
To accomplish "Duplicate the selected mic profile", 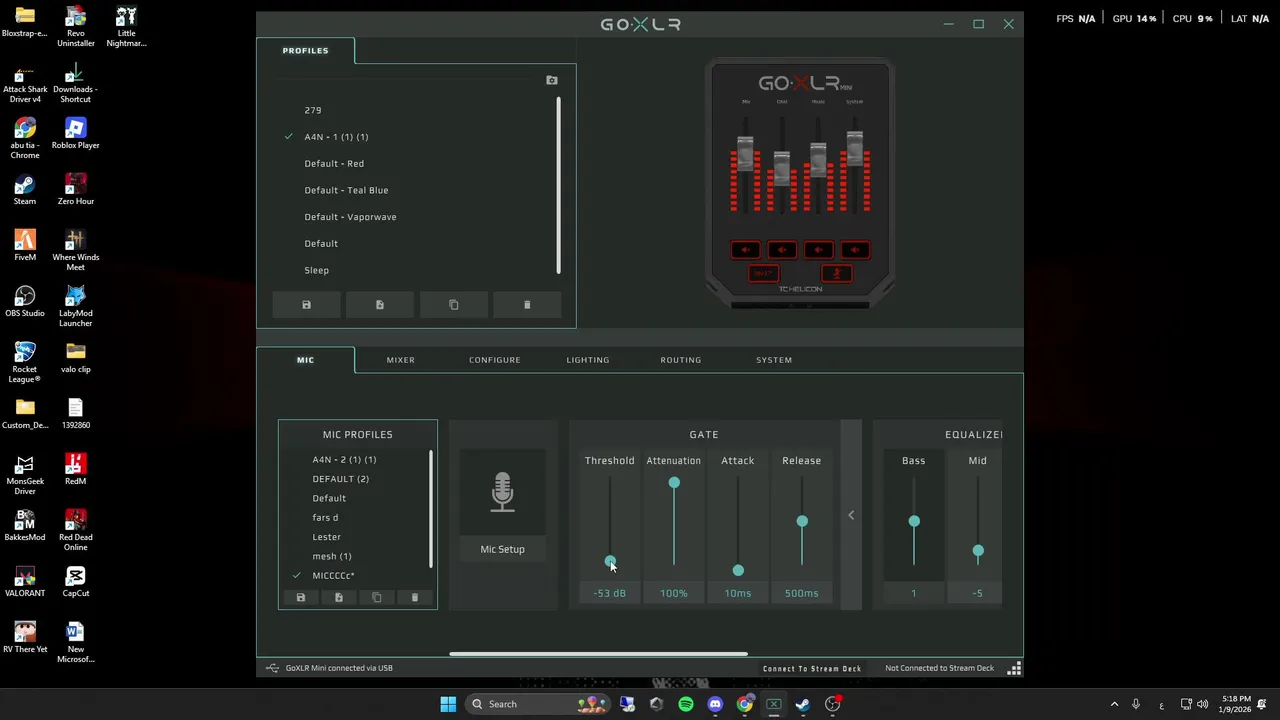I will (x=377, y=598).
